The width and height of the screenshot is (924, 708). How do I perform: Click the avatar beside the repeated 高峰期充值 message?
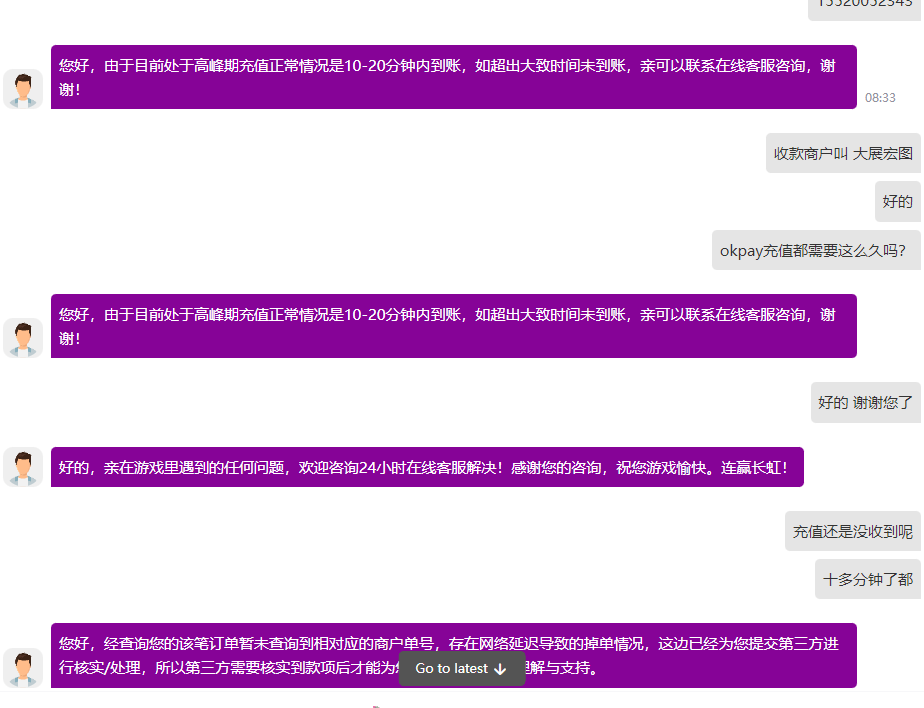(x=22, y=338)
